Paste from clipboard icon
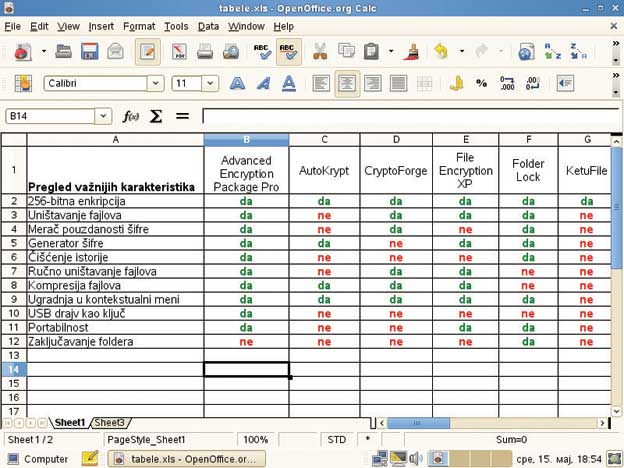The height and width of the screenshot is (468, 624). point(371,52)
